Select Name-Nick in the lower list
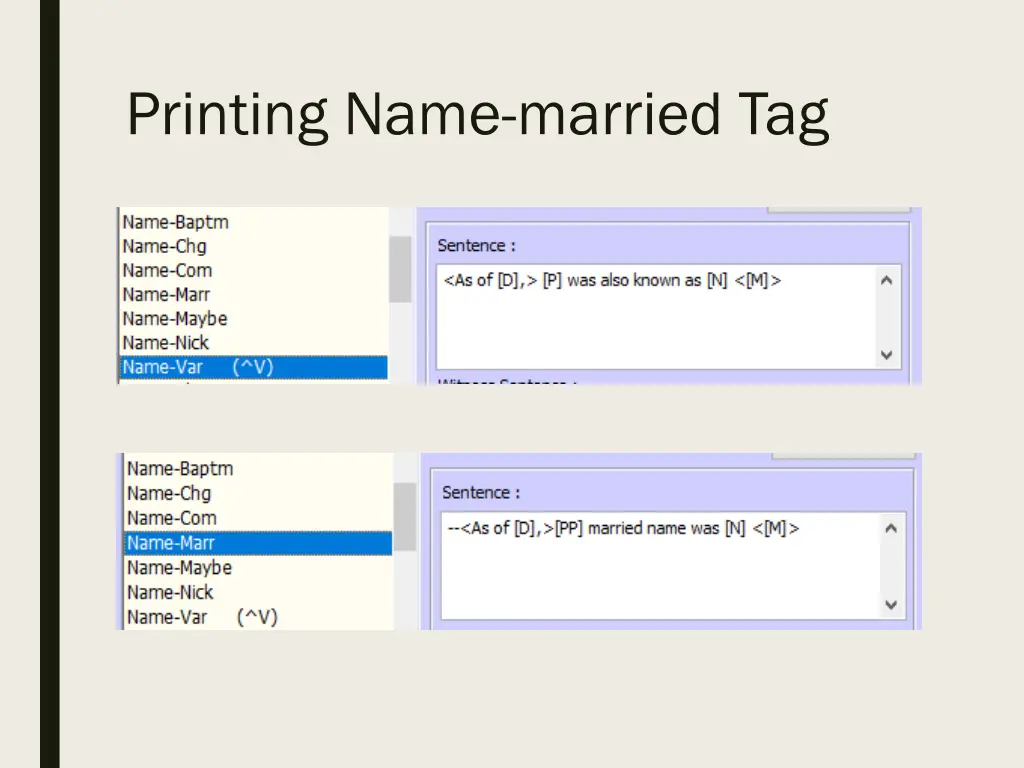The image size is (1024, 768). [x=170, y=592]
